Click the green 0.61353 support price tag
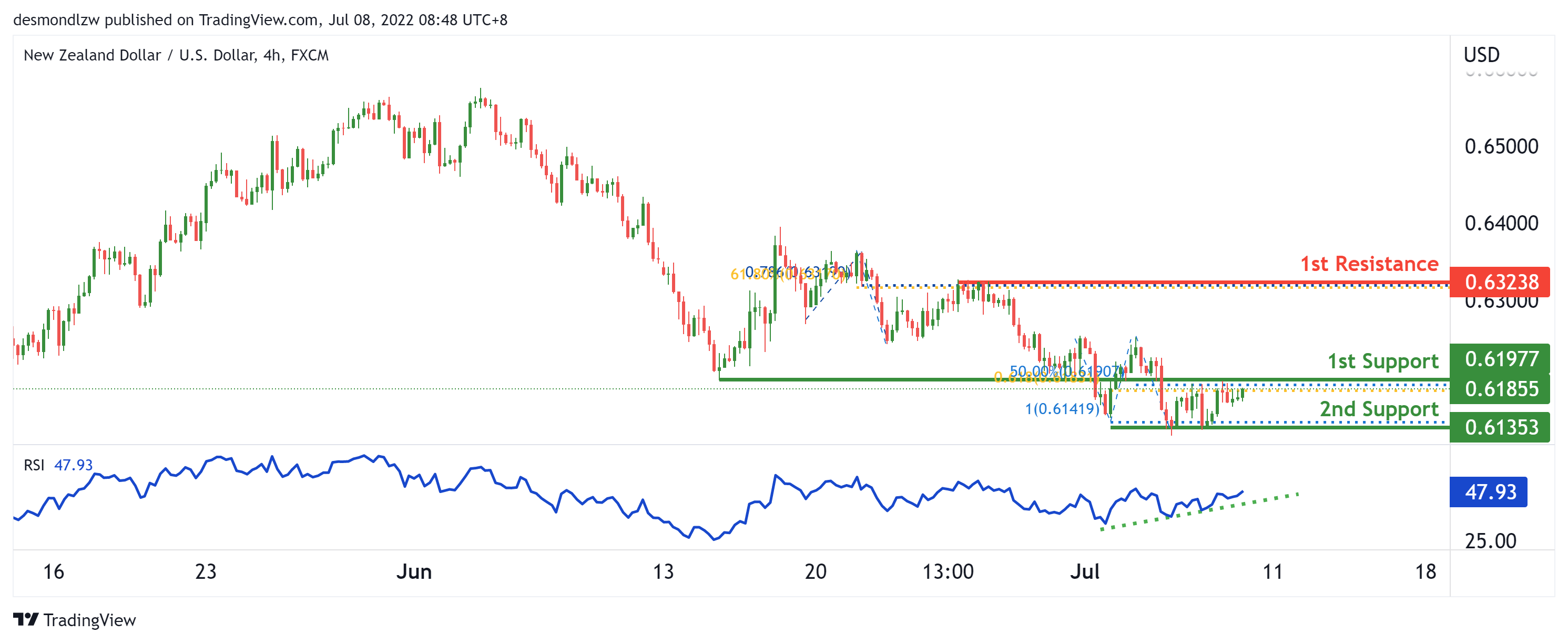The height and width of the screenshot is (643, 1568). pyautogui.click(x=1501, y=427)
